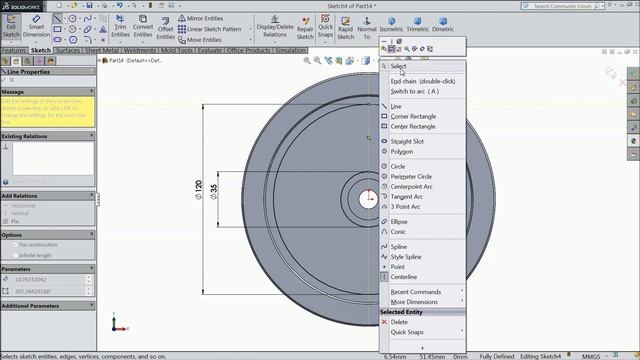The image size is (640, 360).
Task: Add Vertical relation
Action: coord(16,213)
